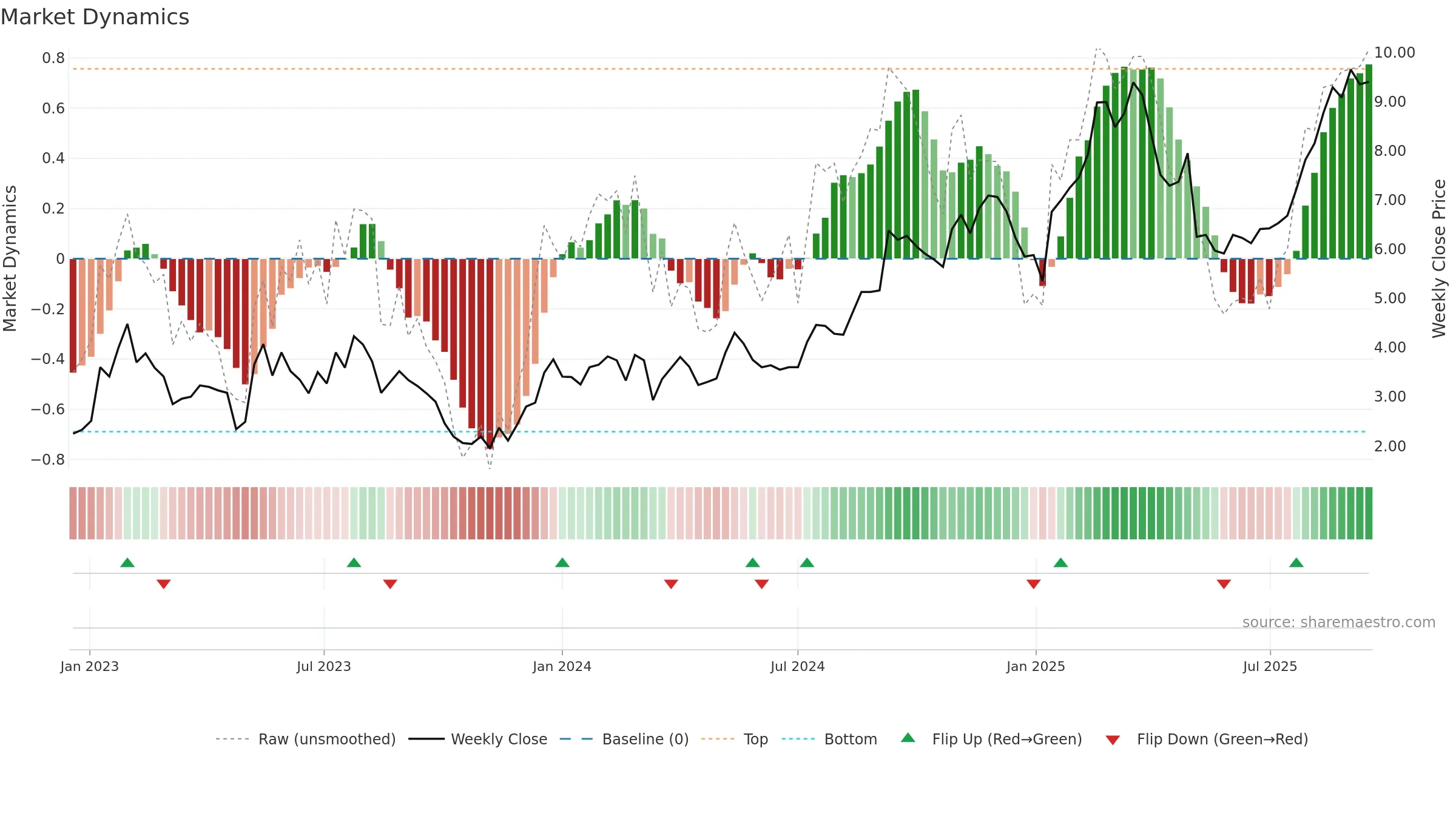Click the first red cell in the heat strip

click(x=73, y=513)
